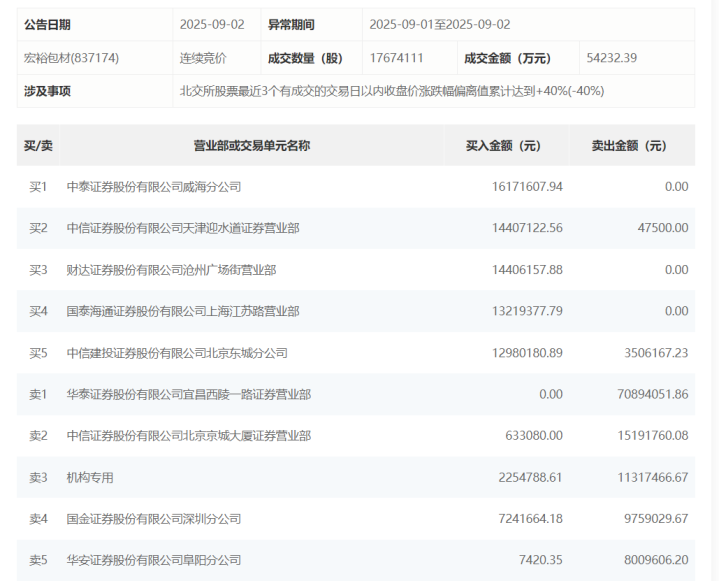This screenshot has width=719, height=581.
Task: Select 华泰证券宜昌西陵一路证券营业部 row name
Action: [x=189, y=394]
